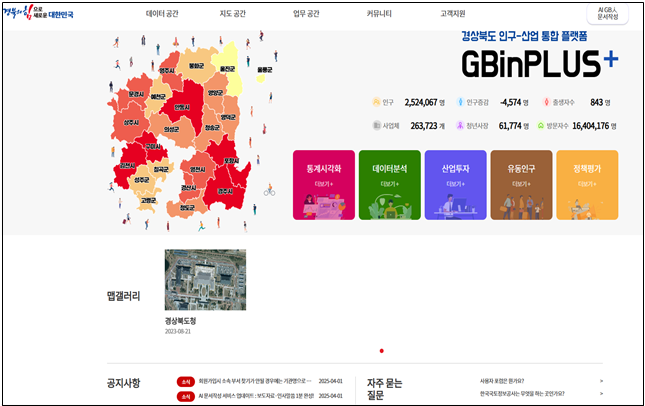The image size is (645, 406).
Task: Click the 사업체 statistic icon
Action: coord(377,126)
